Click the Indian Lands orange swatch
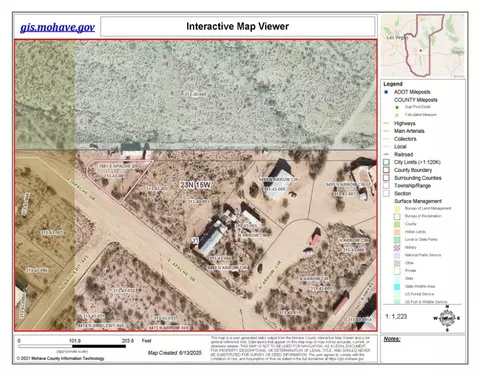Viewport: 480px width, 376px height. coord(397,232)
